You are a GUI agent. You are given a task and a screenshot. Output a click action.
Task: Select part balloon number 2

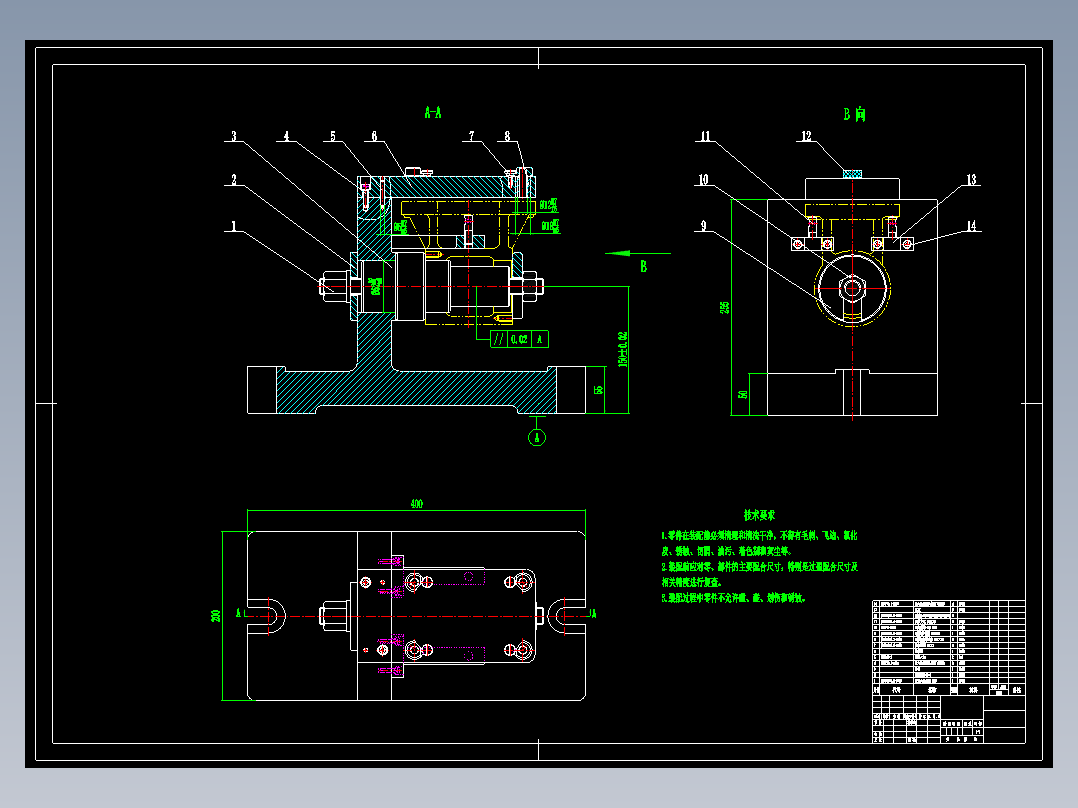(x=234, y=179)
